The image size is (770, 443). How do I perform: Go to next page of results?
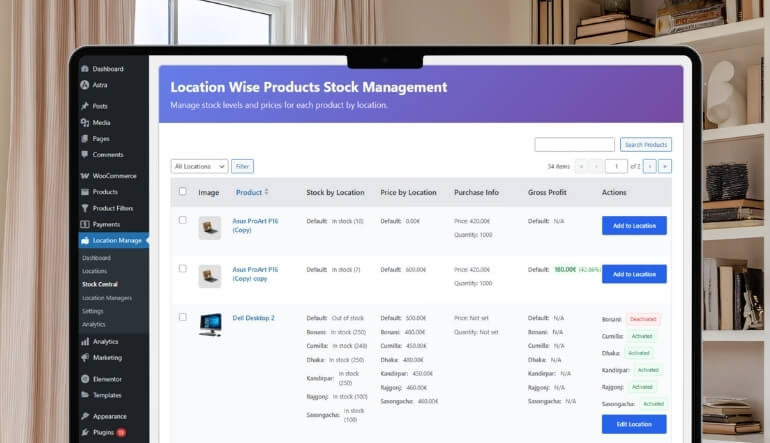coord(650,166)
